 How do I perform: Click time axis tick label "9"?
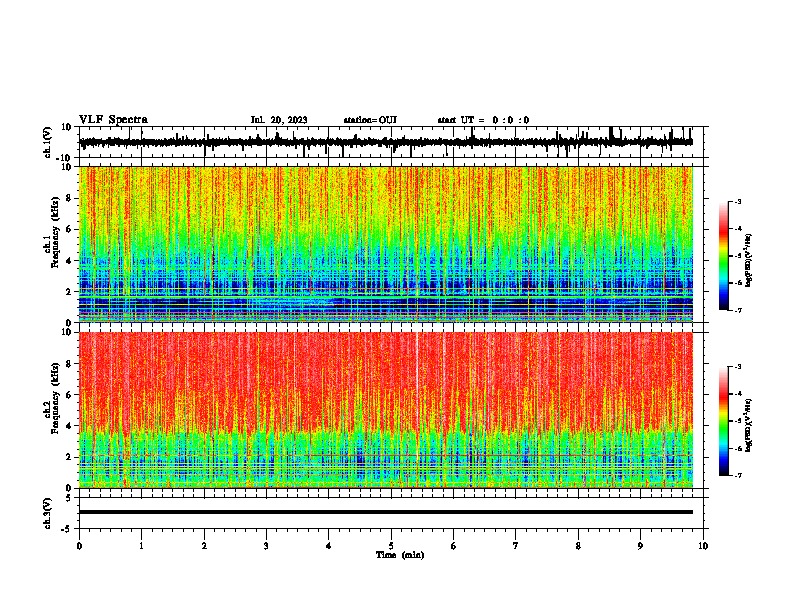pyautogui.click(x=640, y=546)
